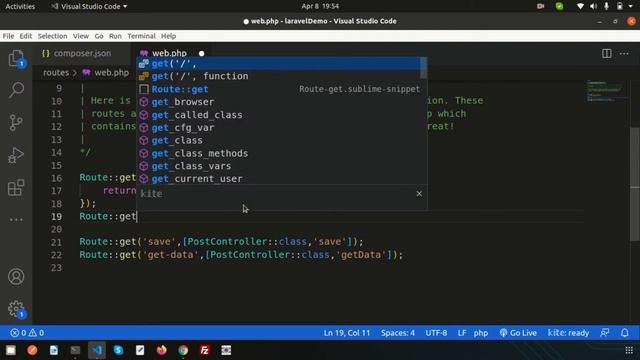Select get_called_class suggestion

pyautogui.click(x=278, y=115)
